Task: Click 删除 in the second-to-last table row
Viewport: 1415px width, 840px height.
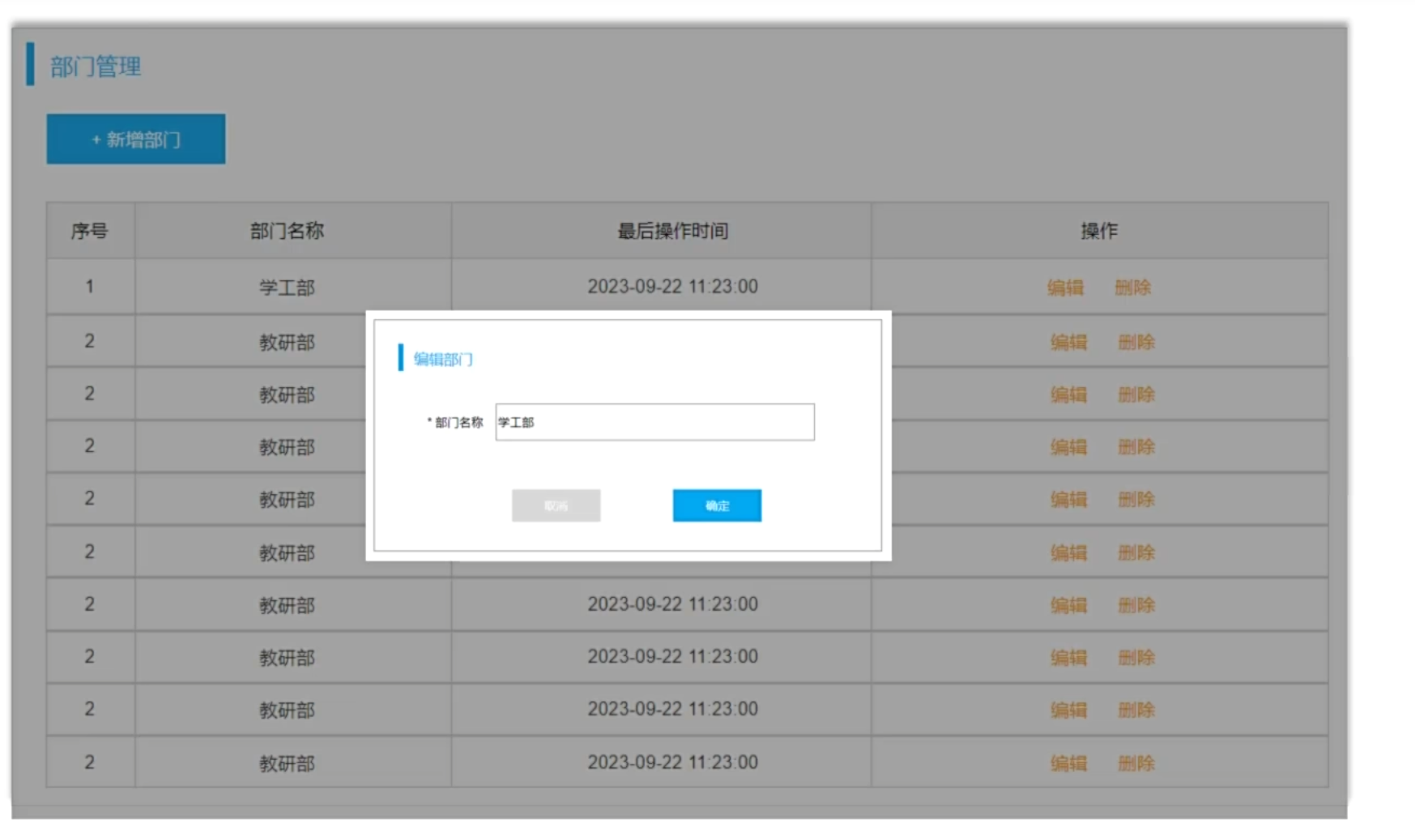Action: pos(1136,710)
